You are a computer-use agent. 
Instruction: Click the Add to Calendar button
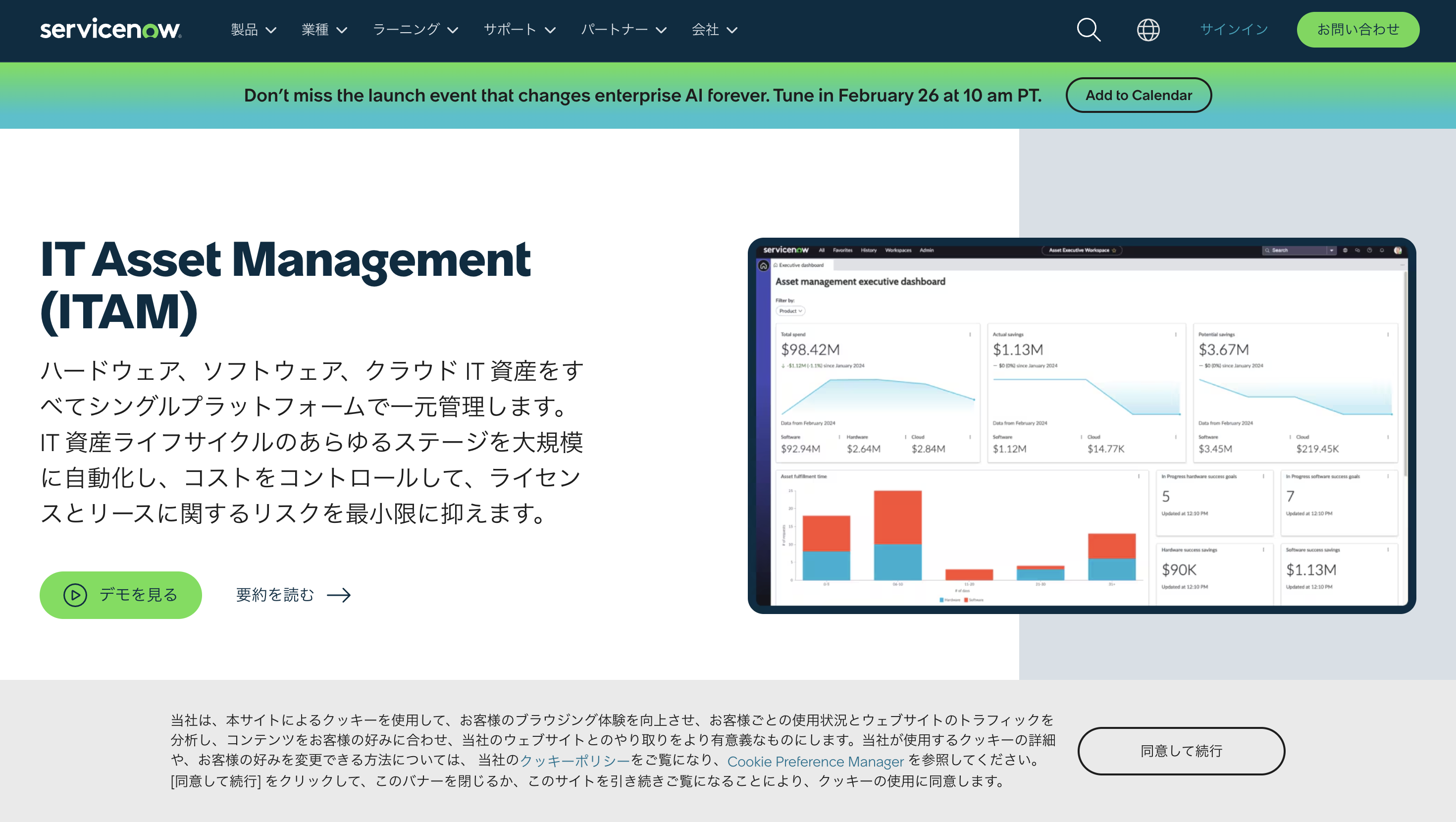click(x=1139, y=95)
